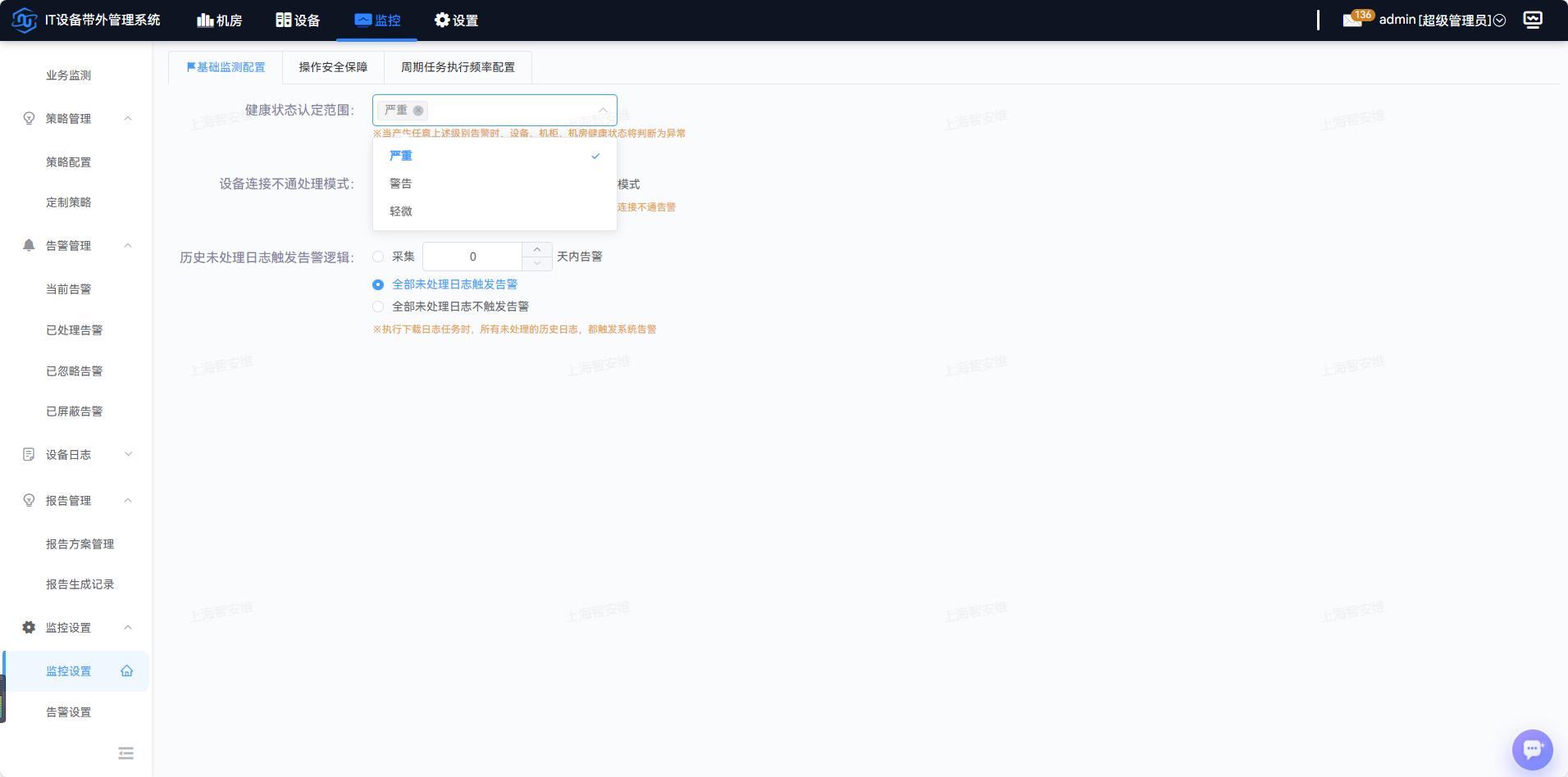Click the bell icon next to 告警管理
The image size is (1568, 777).
click(x=29, y=245)
